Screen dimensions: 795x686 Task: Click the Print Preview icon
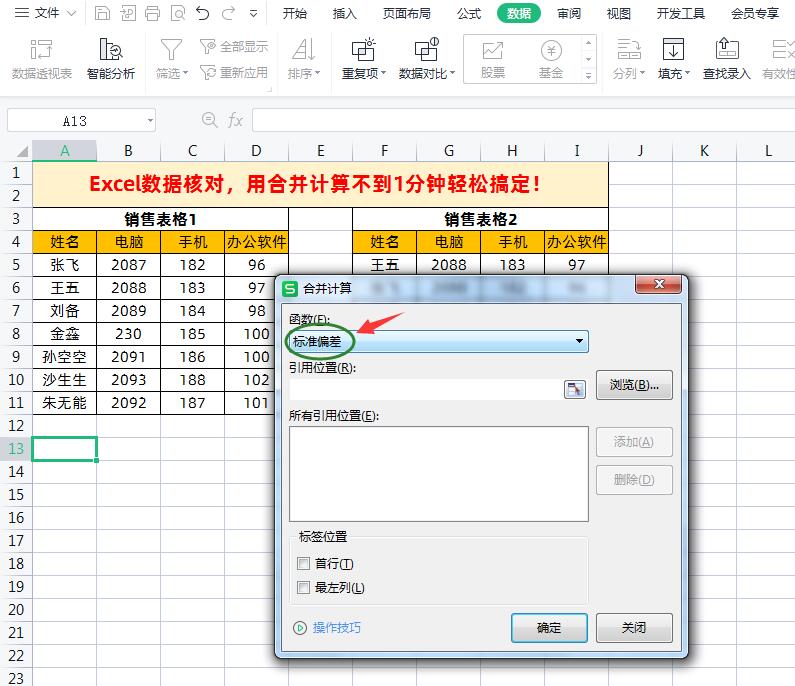[x=178, y=13]
